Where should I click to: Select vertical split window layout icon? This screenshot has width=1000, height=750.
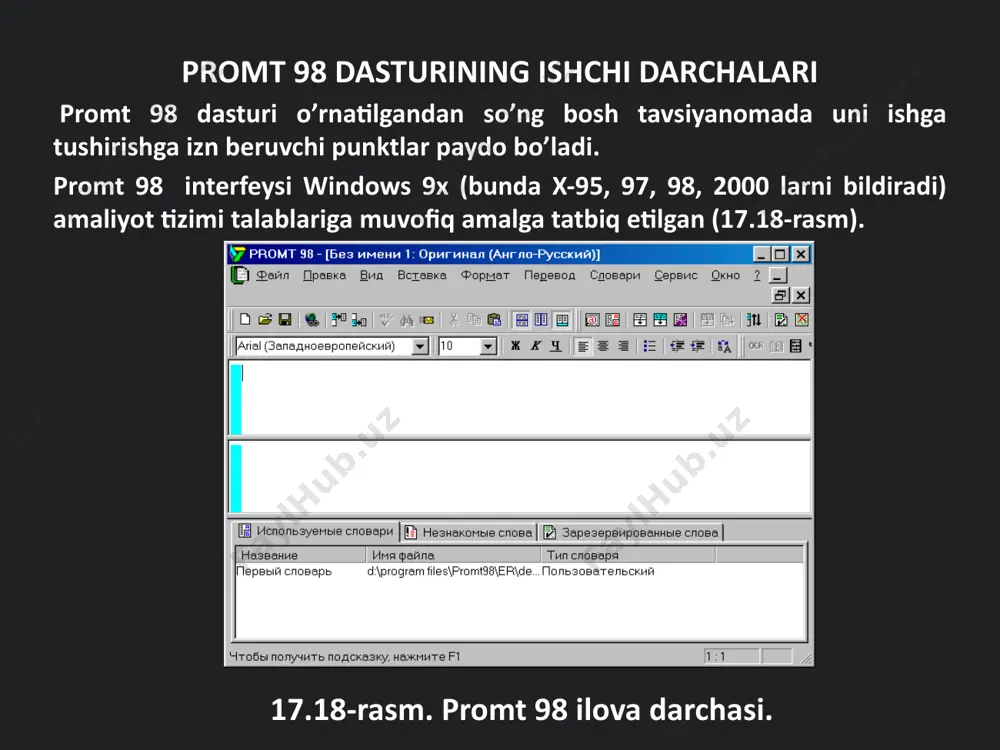tap(541, 320)
